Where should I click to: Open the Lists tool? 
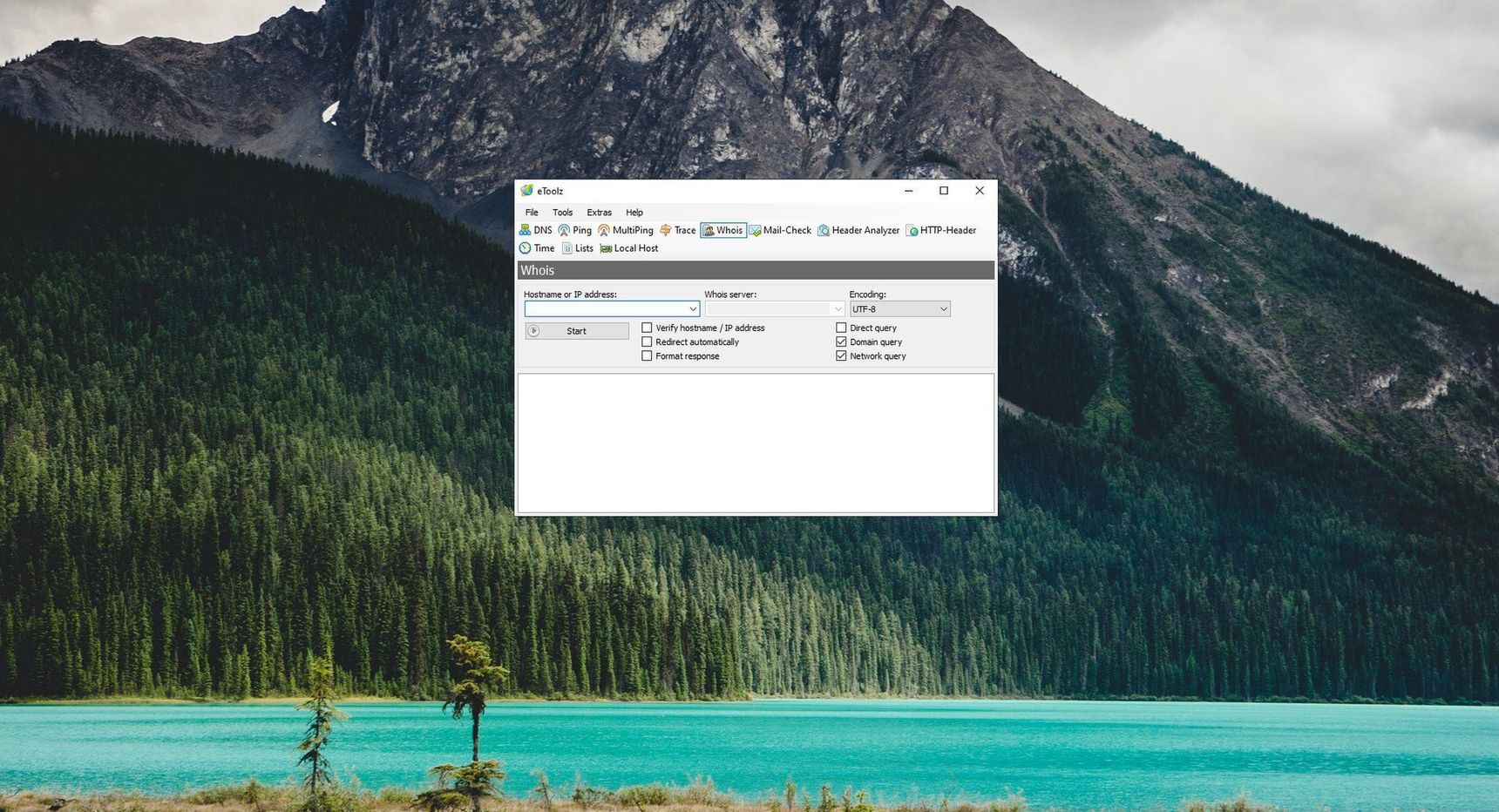point(577,248)
